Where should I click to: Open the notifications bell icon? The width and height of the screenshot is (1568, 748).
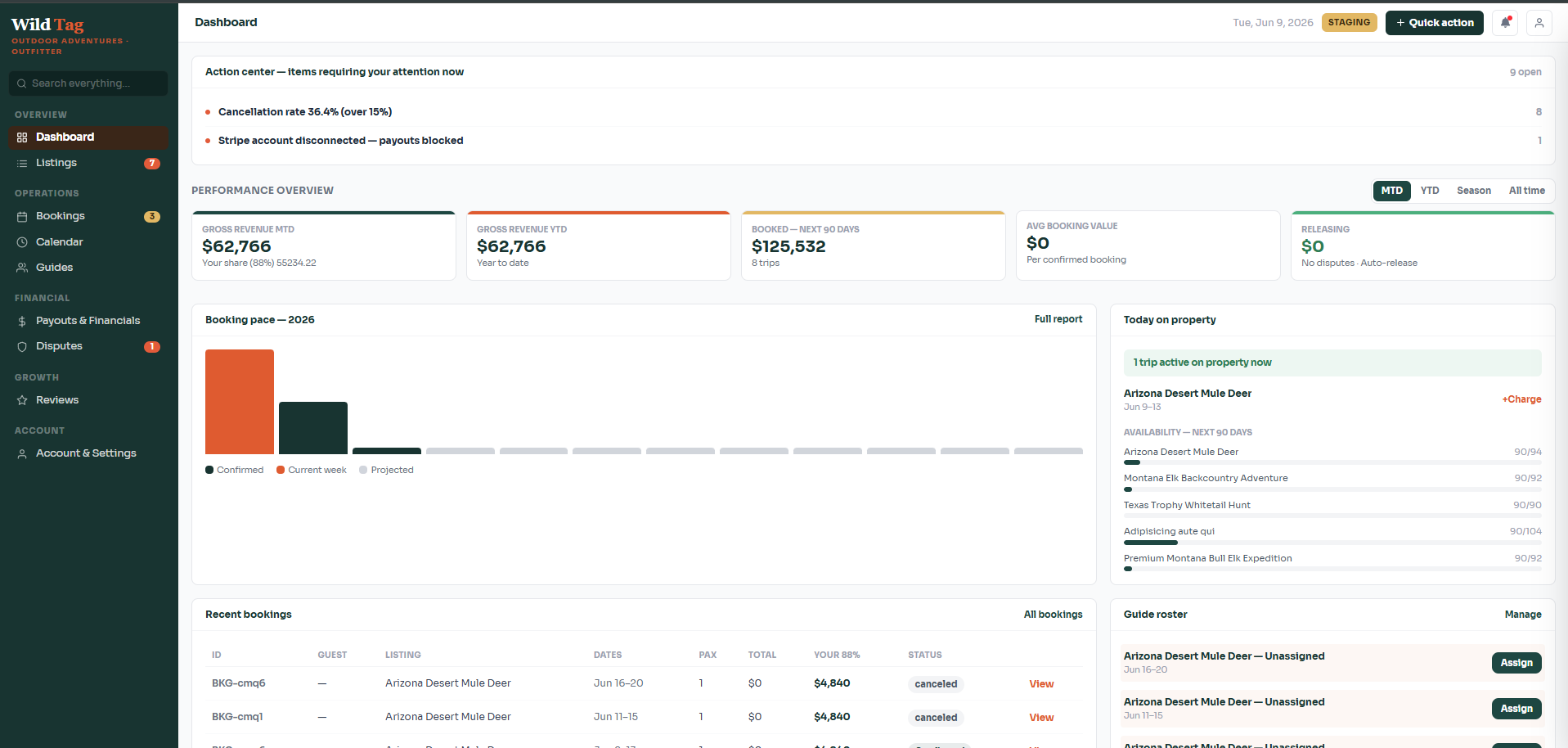pos(1505,23)
